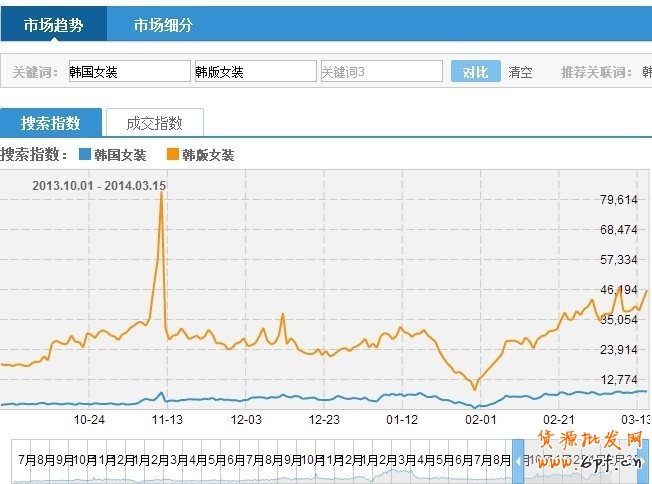Select the 成交指数 tab
This screenshot has width=652, height=484.
[154, 123]
